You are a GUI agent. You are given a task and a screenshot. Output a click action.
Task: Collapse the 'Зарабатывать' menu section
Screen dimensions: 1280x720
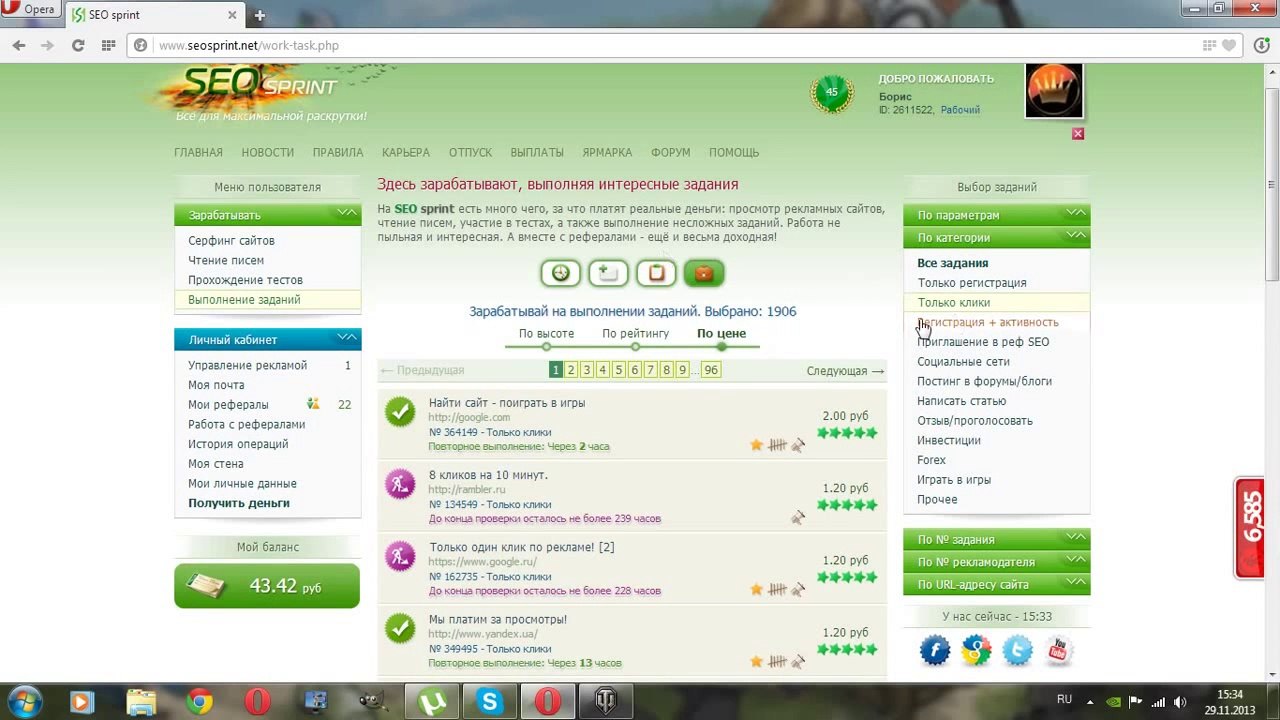pyautogui.click(x=267, y=214)
